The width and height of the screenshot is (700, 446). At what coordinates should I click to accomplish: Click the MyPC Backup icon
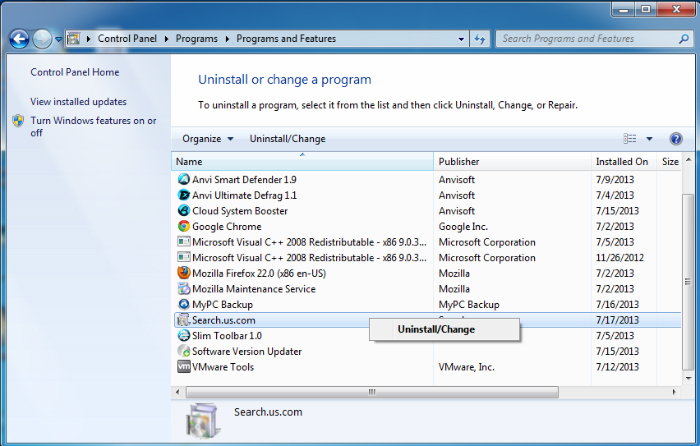(x=183, y=304)
